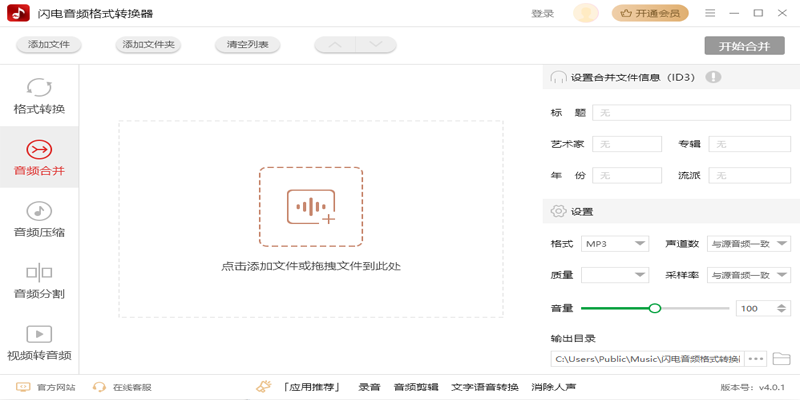This screenshot has height=400, width=800.
Task: Click the user avatar icon
Action: pyautogui.click(x=586, y=13)
